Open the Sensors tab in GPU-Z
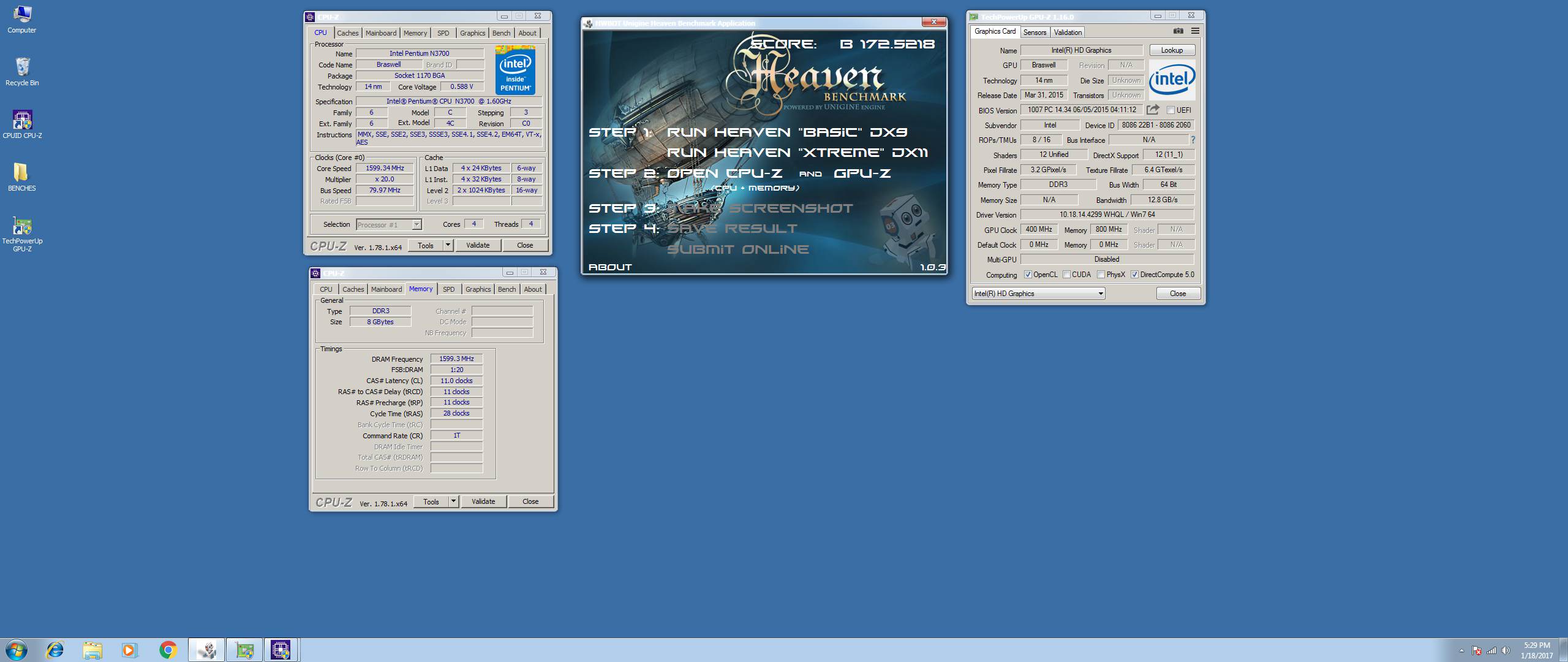Image resolution: width=1568 pixels, height=662 pixels. 1035,32
